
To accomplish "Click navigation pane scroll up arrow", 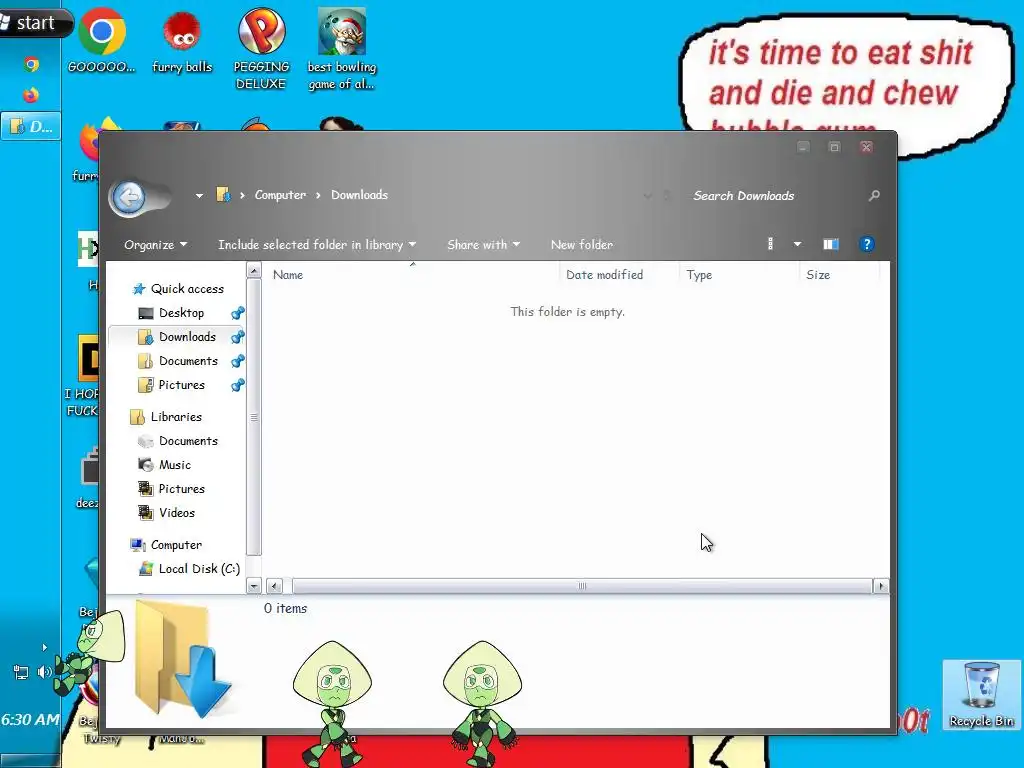I will pos(254,270).
